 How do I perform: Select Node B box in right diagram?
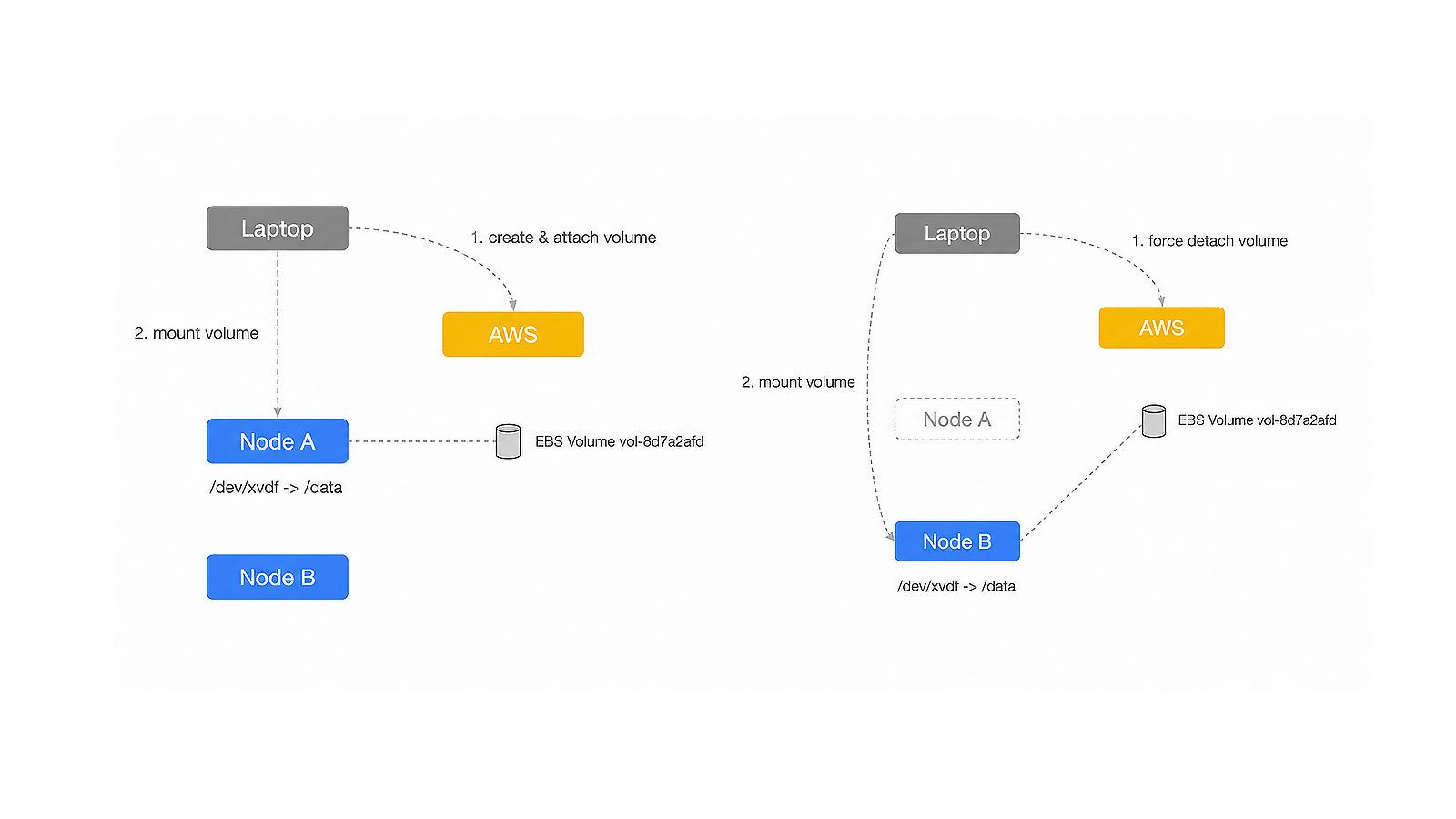(x=957, y=541)
